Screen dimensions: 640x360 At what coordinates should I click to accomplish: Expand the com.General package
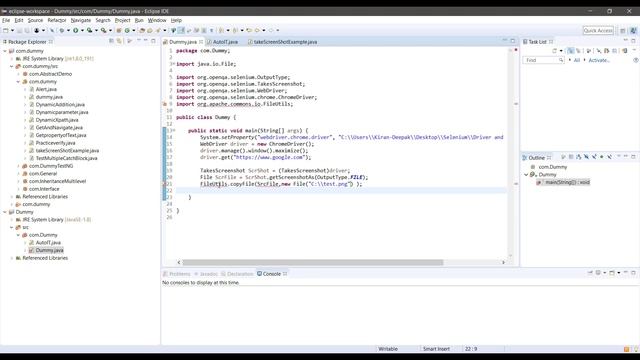pyautogui.click(x=18, y=173)
